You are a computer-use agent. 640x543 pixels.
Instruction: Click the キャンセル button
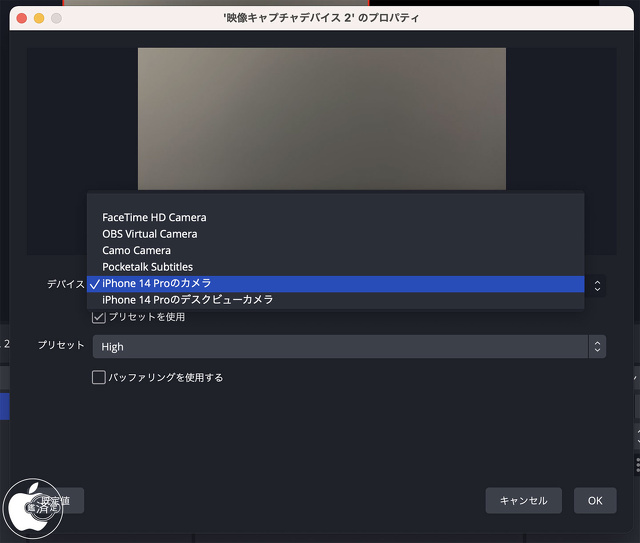click(524, 501)
